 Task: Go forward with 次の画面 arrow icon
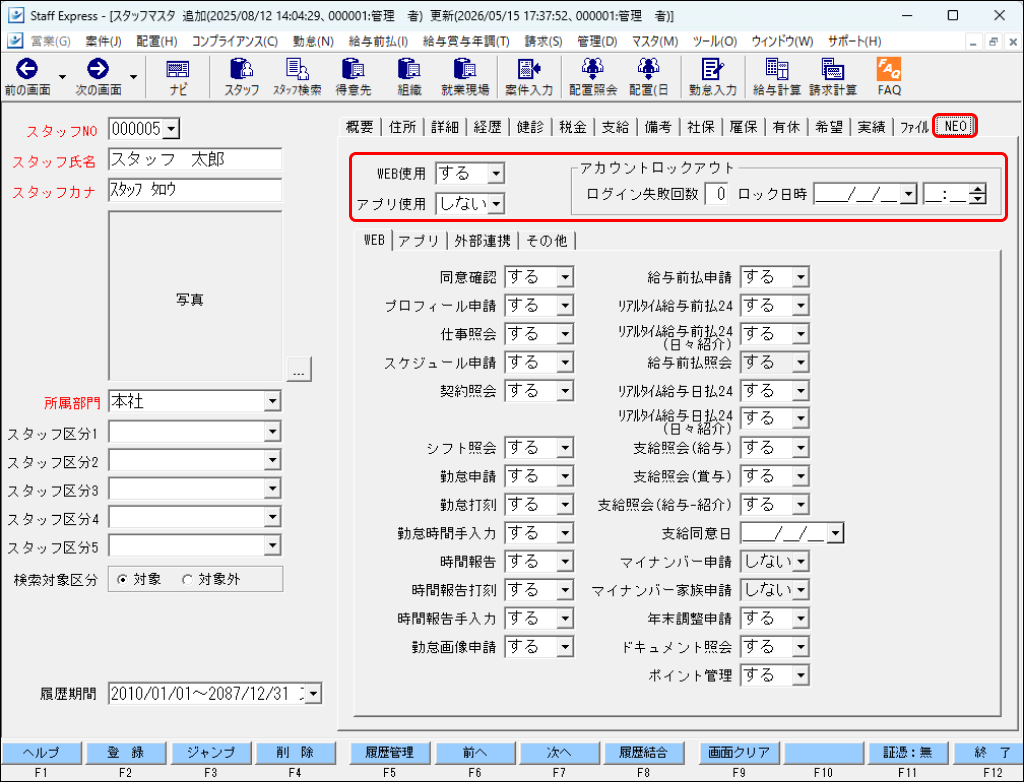click(x=98, y=69)
